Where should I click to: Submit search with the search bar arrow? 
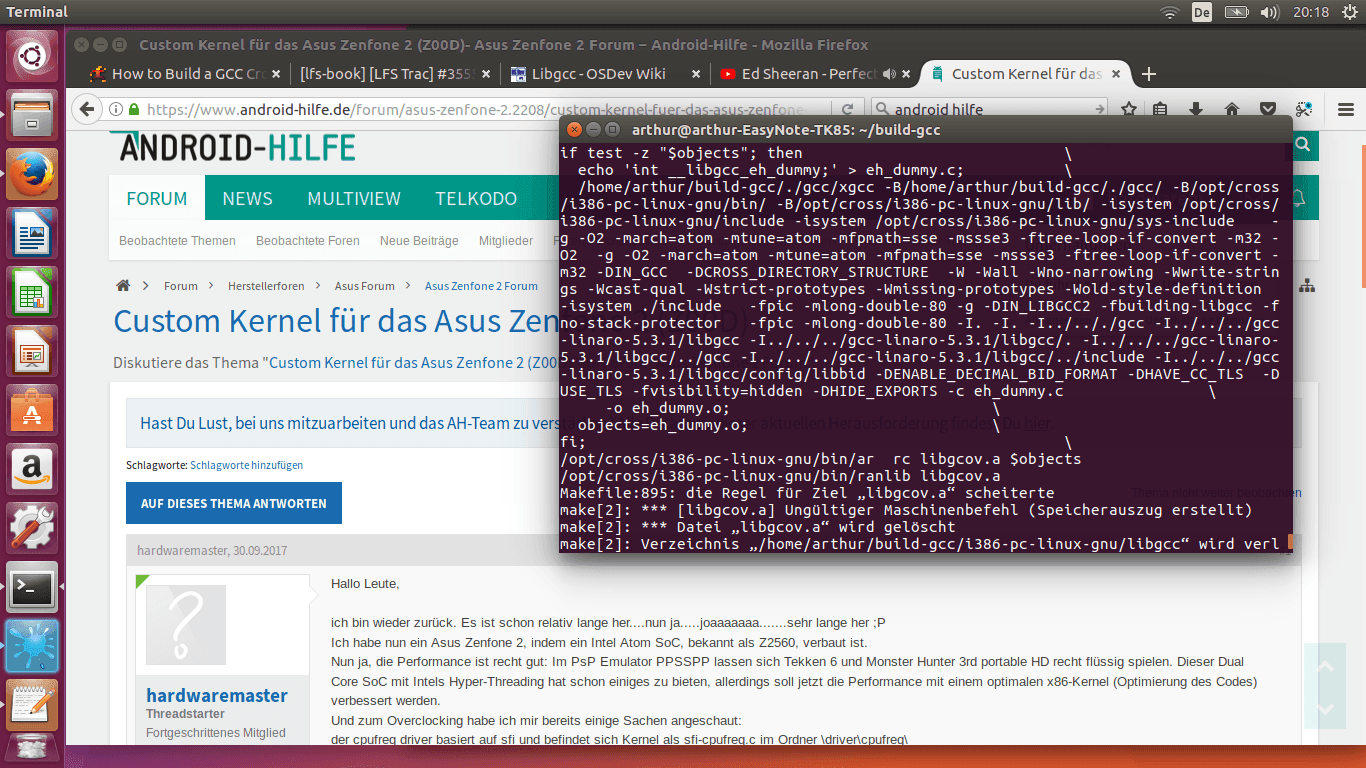[1099, 109]
